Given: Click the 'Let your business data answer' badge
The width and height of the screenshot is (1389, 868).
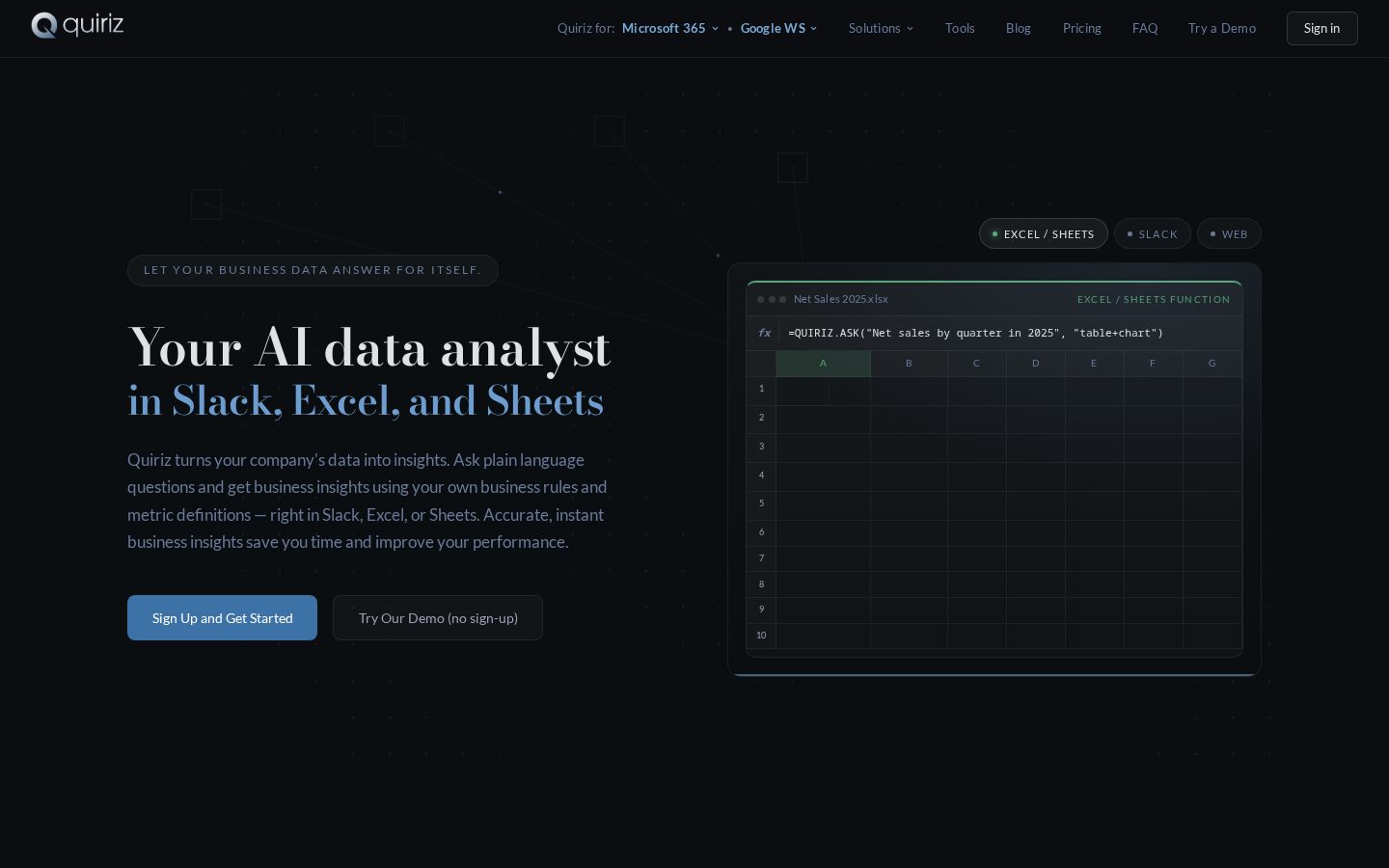Looking at the screenshot, I should click(313, 270).
